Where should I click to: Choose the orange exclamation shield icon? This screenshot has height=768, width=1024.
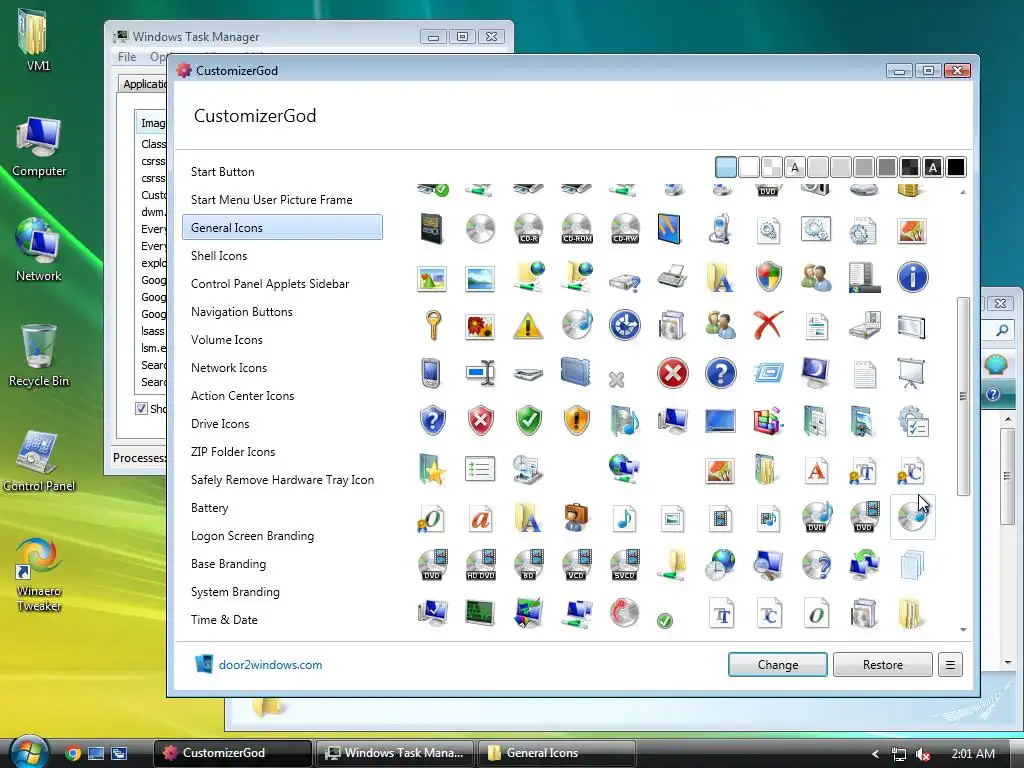(577, 421)
